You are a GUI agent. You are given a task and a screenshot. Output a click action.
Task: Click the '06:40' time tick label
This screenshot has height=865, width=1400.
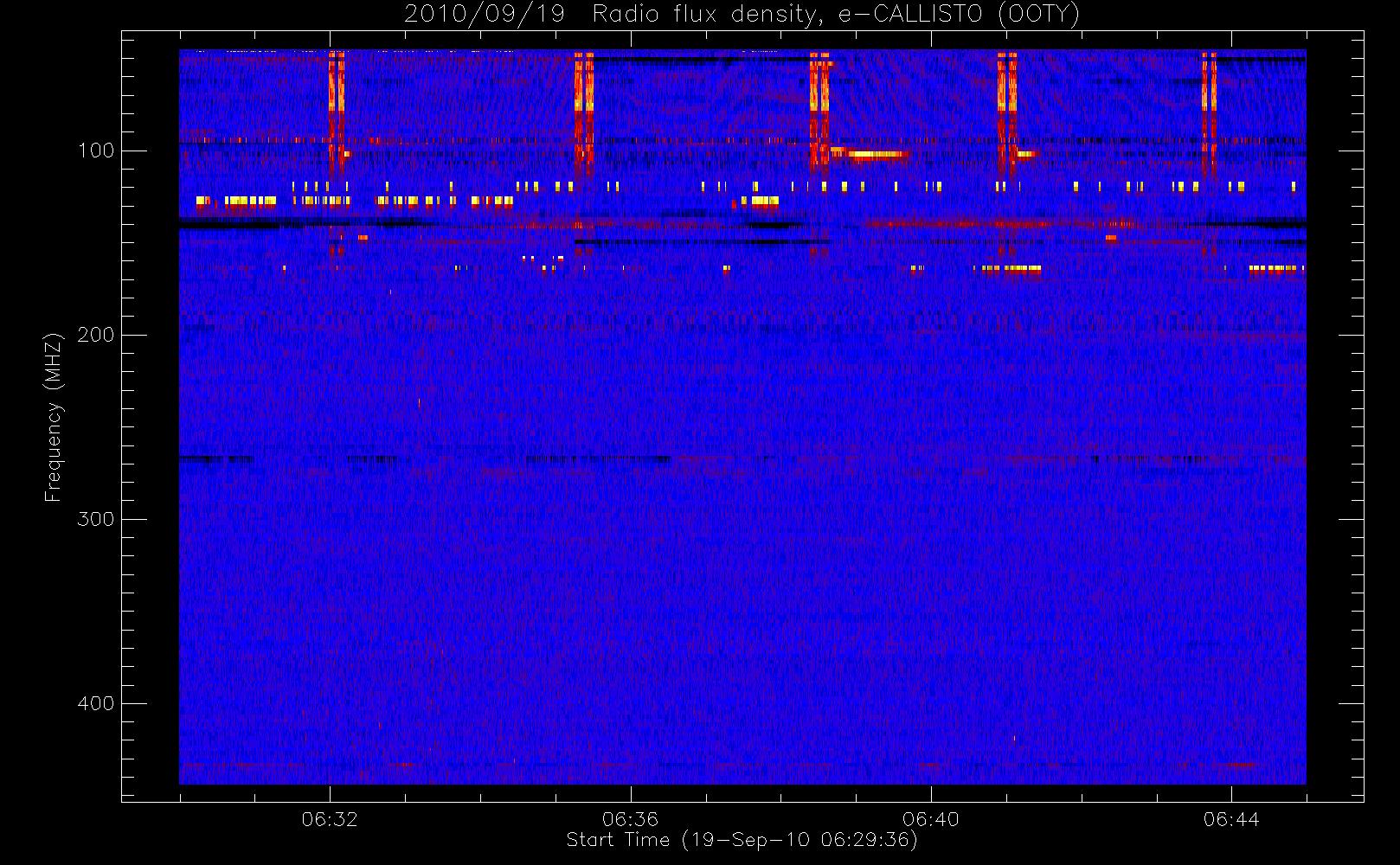click(x=931, y=819)
